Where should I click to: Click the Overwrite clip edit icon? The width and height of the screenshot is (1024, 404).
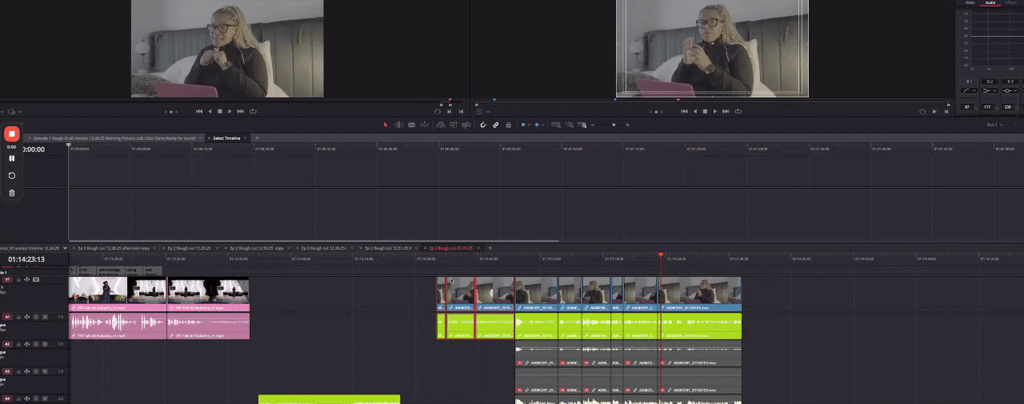(x=453, y=125)
